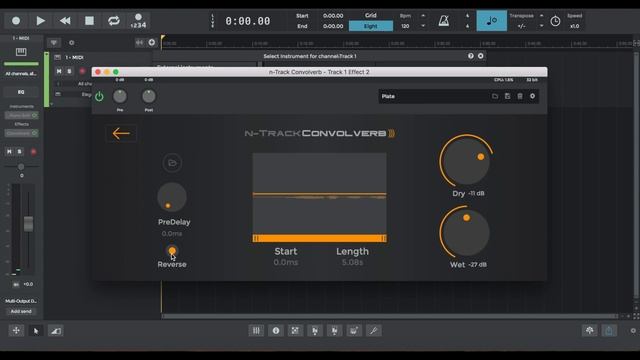The width and height of the screenshot is (640, 360).
Task: Open the time signature 4/4 setting
Action: pyautogui.click(x=467, y=21)
